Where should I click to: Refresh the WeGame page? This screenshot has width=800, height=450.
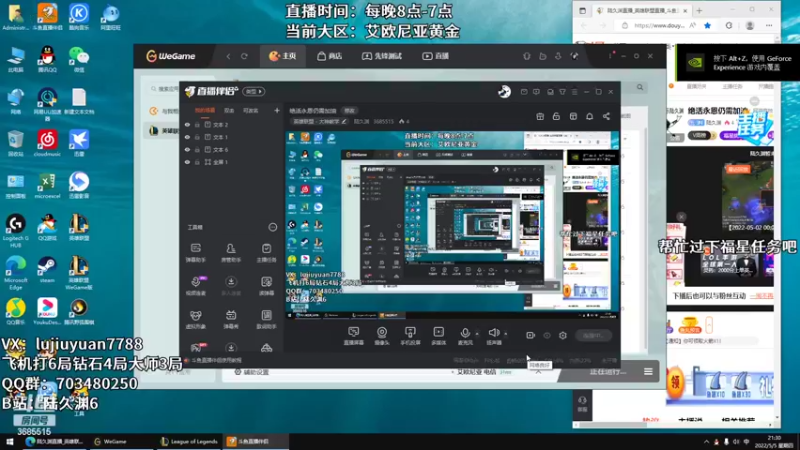point(244,56)
